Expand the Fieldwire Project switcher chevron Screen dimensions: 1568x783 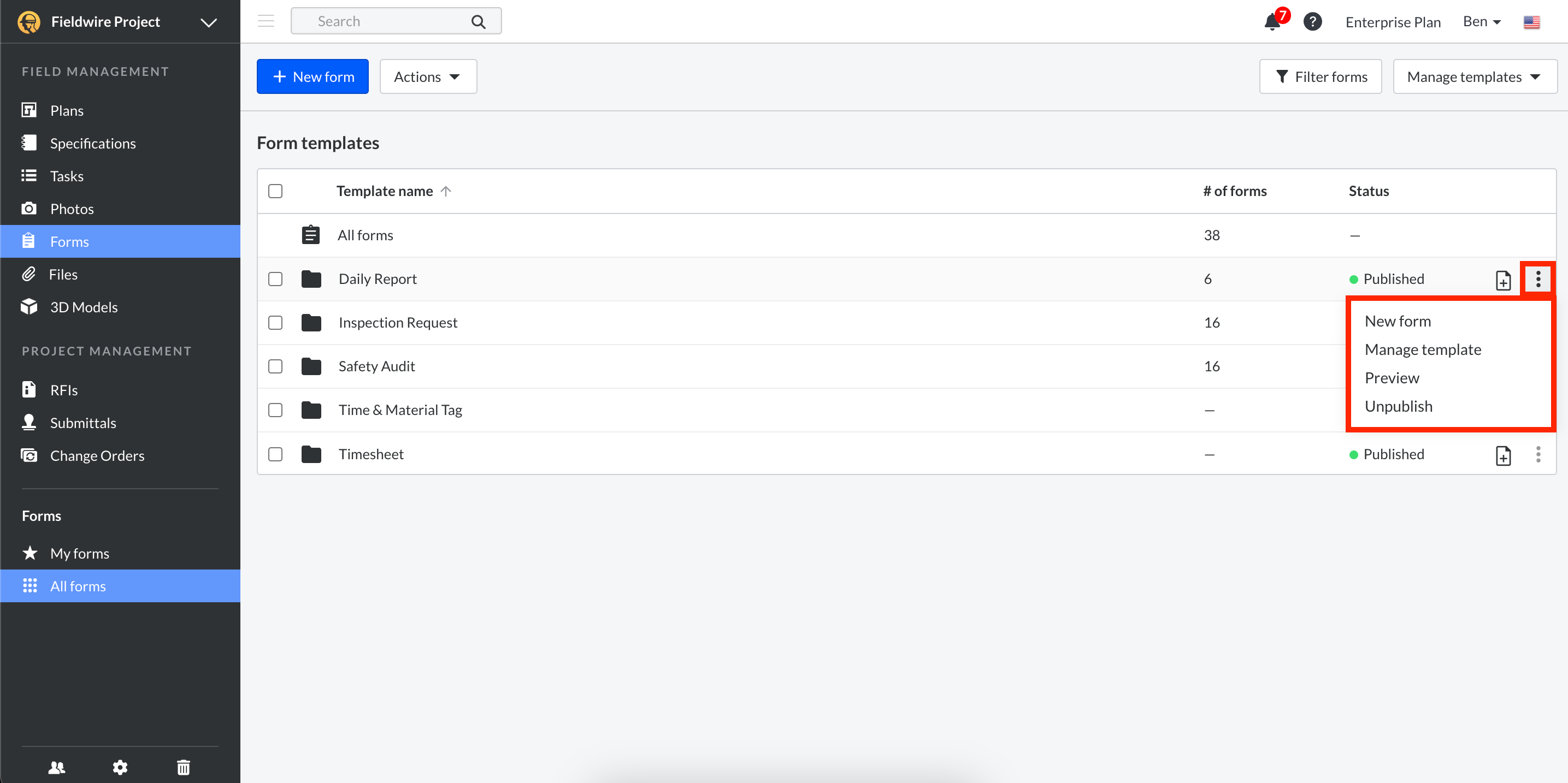pos(209,22)
